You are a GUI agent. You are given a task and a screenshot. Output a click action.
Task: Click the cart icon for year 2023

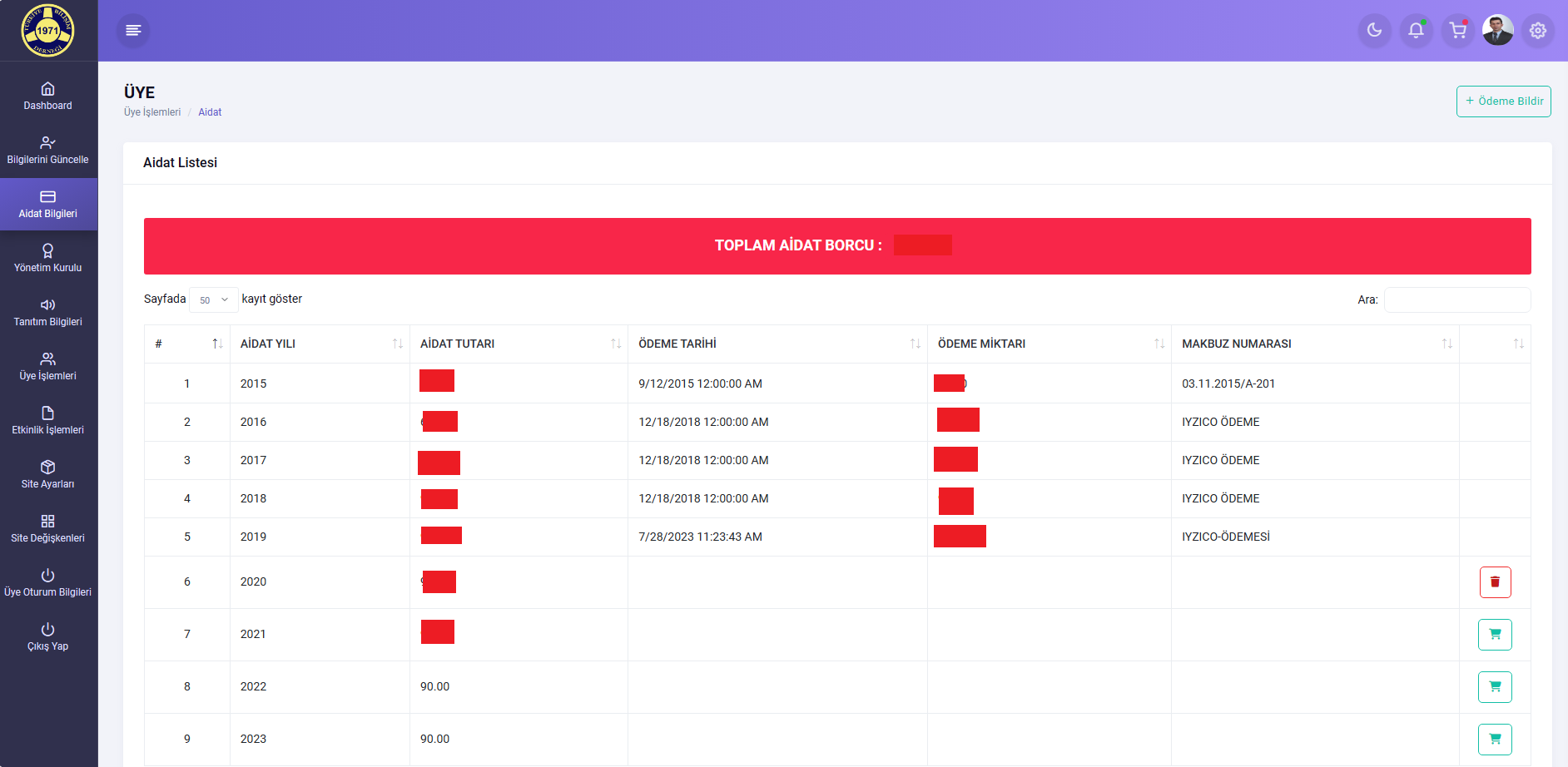pos(1496,740)
